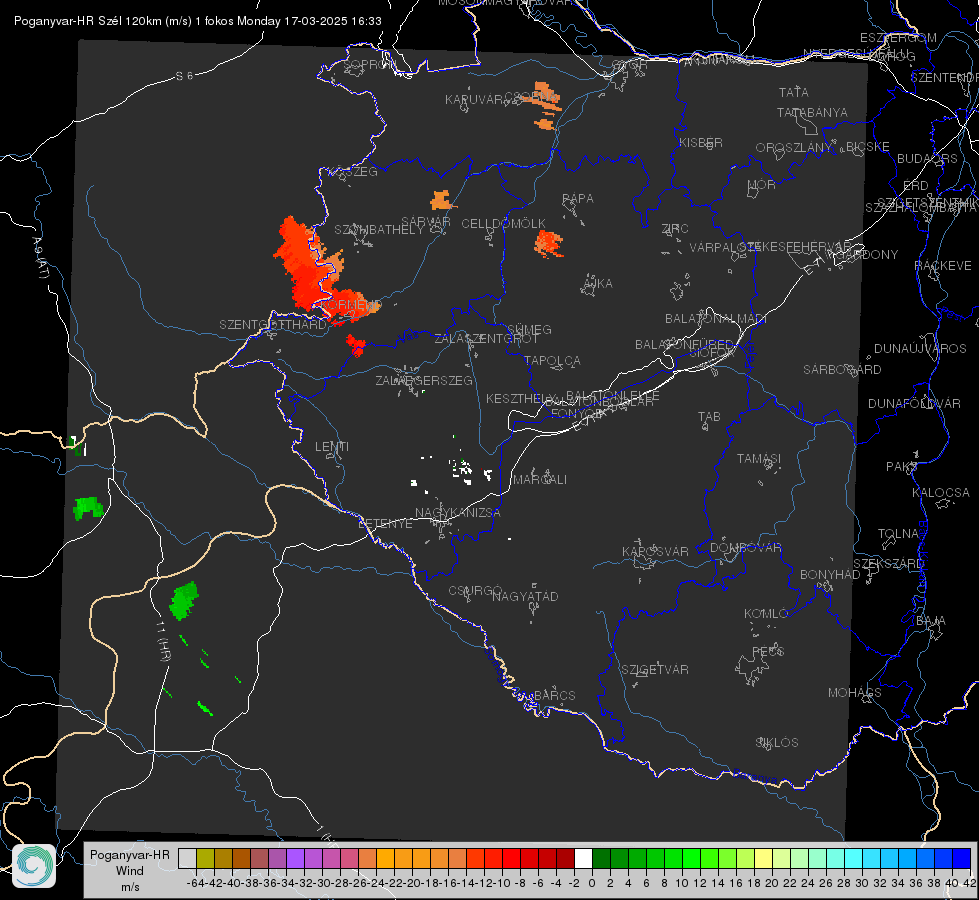Screen dimensions: 979x900
Task: Click the MARCALI city label
Action: click(x=539, y=480)
